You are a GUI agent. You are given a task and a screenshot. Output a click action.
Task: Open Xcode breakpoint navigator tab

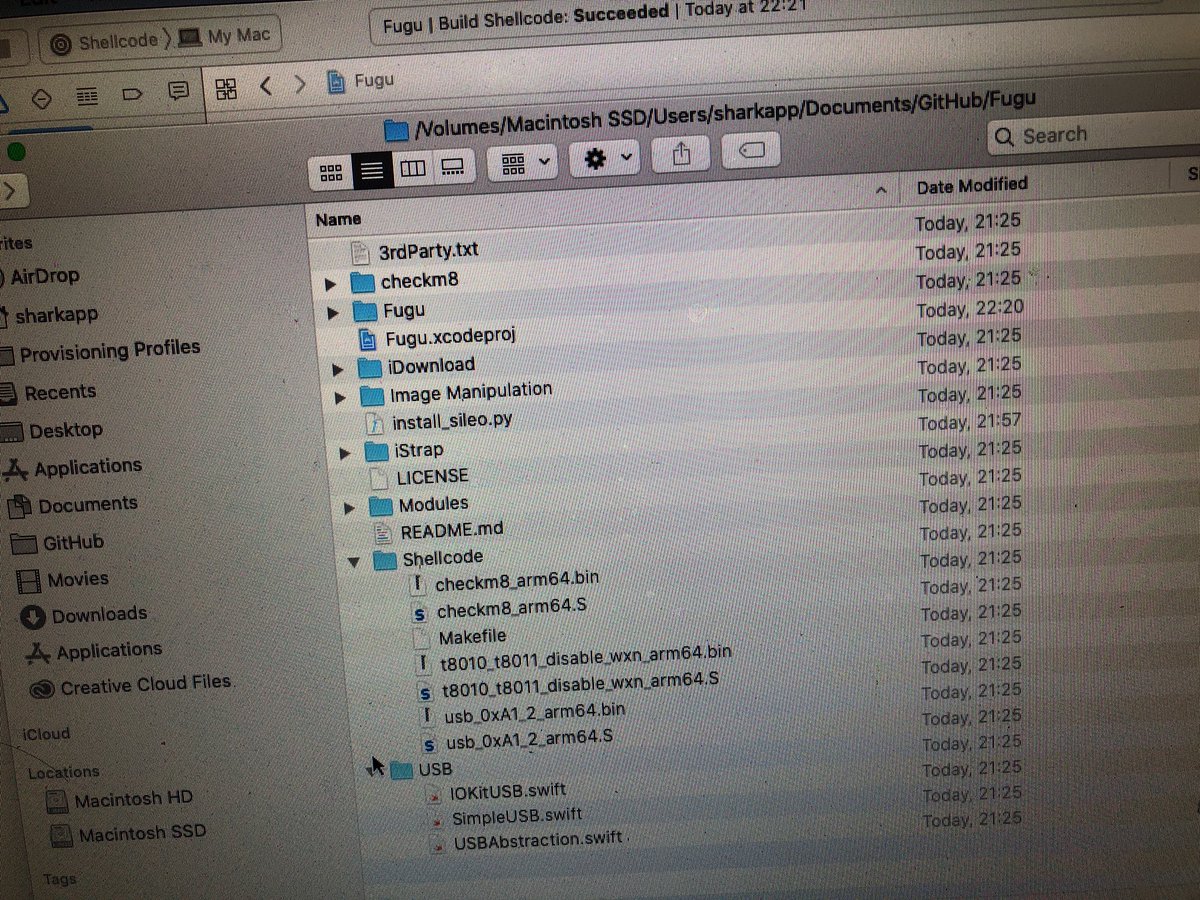[x=132, y=94]
